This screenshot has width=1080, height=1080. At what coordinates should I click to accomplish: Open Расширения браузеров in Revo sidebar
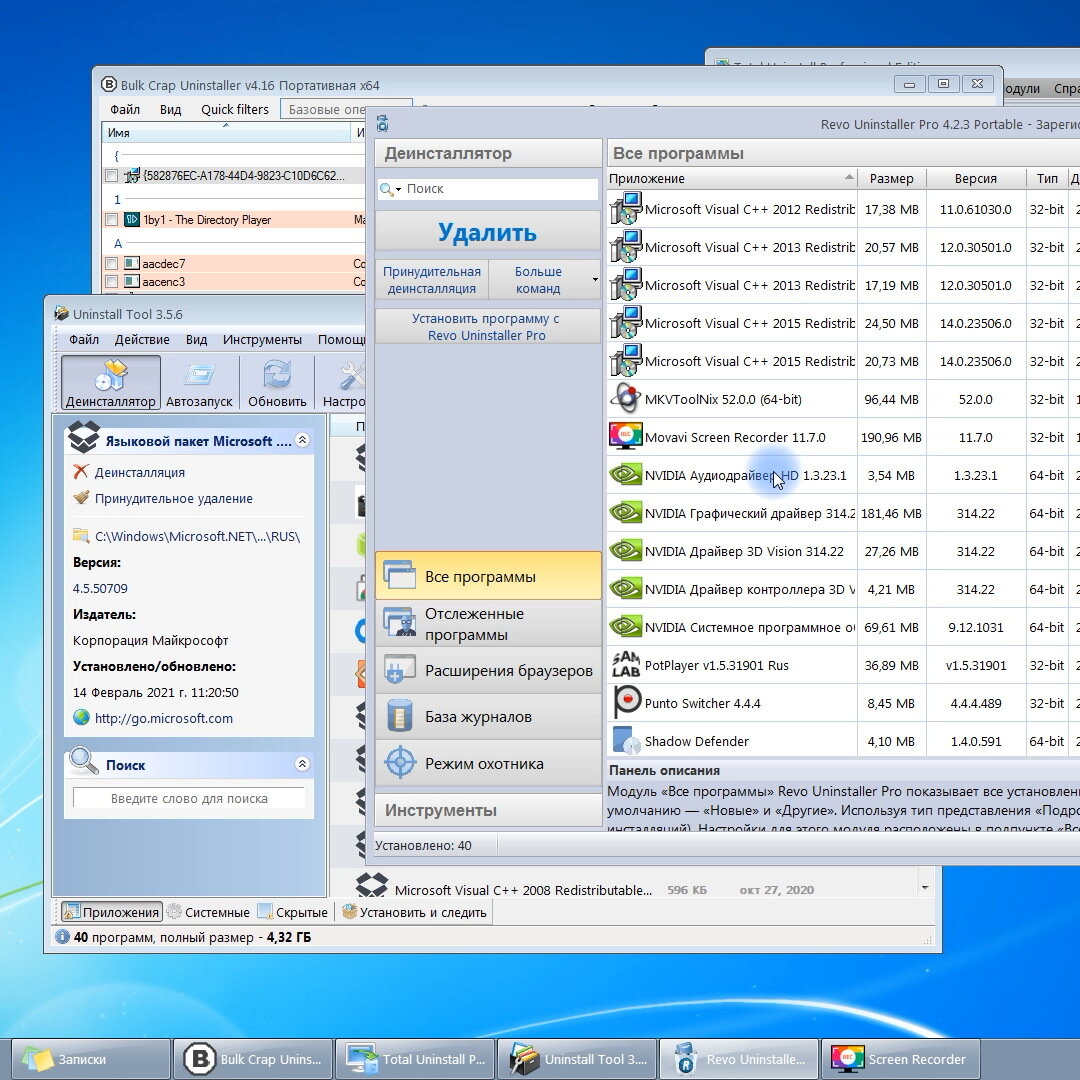pos(488,670)
